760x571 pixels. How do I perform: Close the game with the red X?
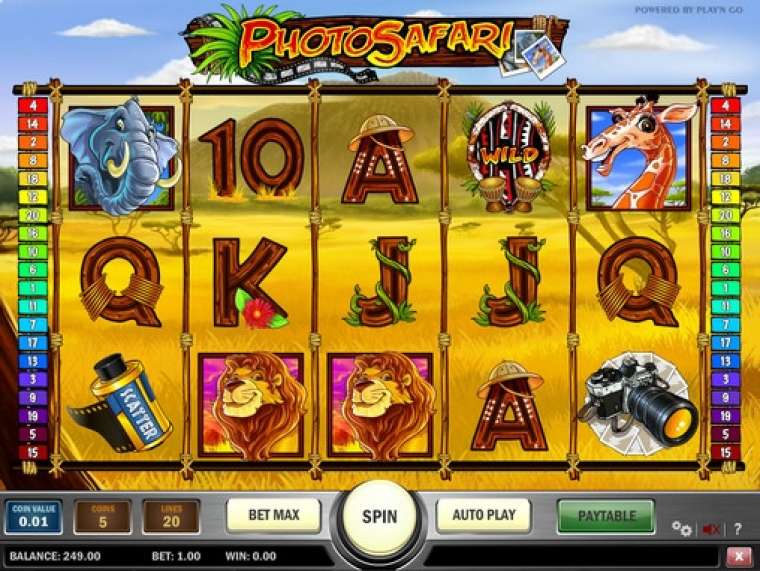[x=739, y=557]
